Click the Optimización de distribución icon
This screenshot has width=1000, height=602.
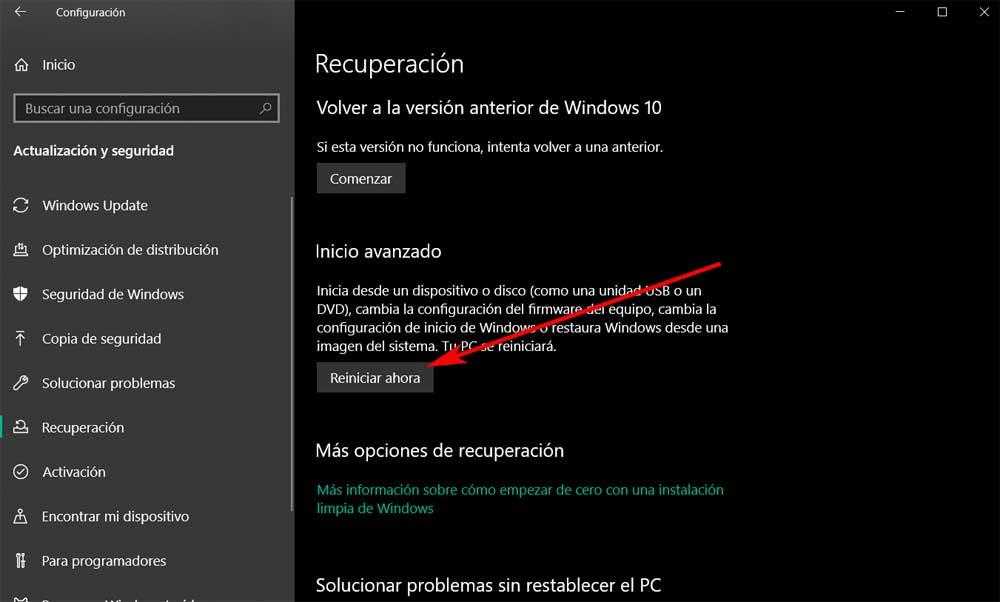click(20, 250)
